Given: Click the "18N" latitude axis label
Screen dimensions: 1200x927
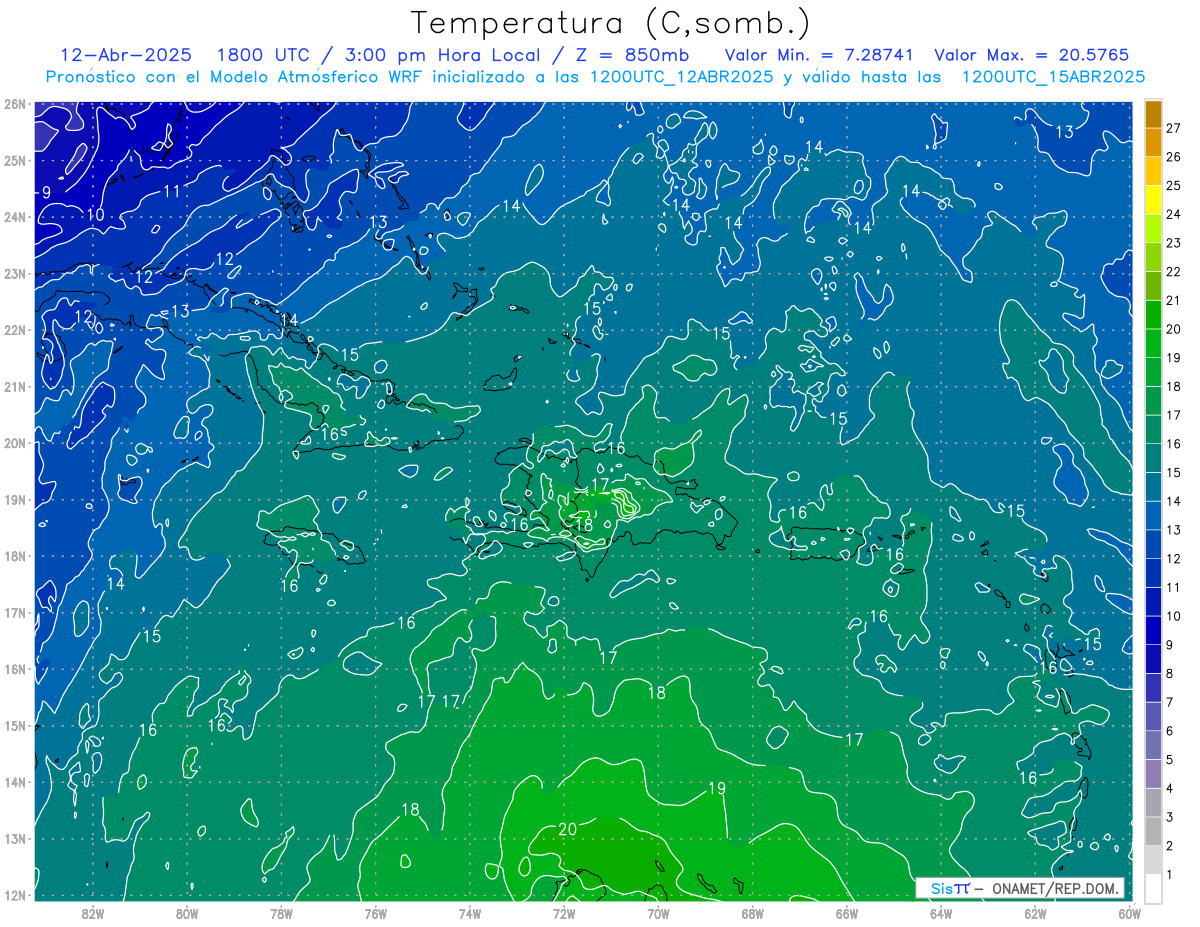Looking at the screenshot, I should tap(14, 556).
